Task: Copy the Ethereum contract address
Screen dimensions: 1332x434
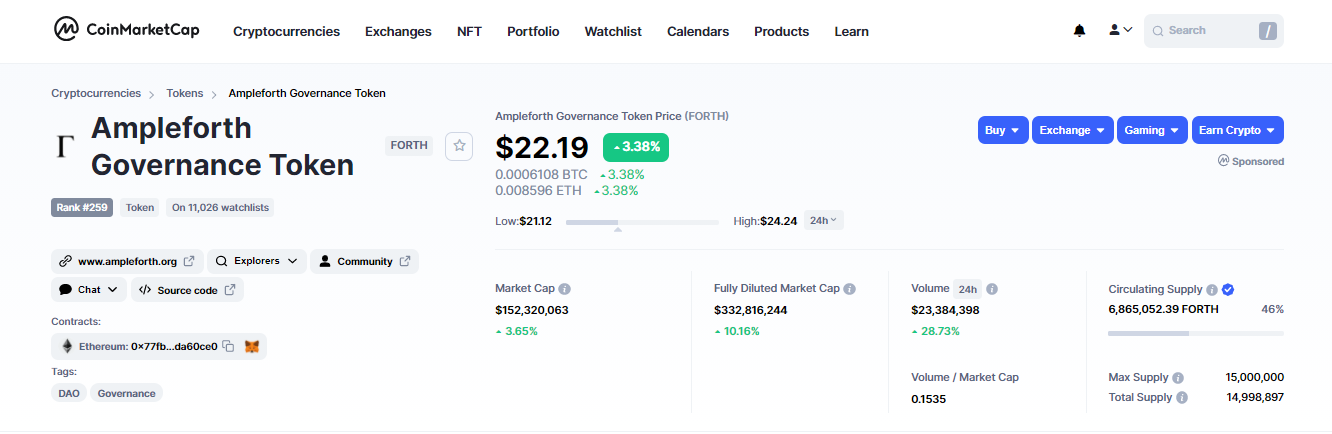Action: click(228, 346)
